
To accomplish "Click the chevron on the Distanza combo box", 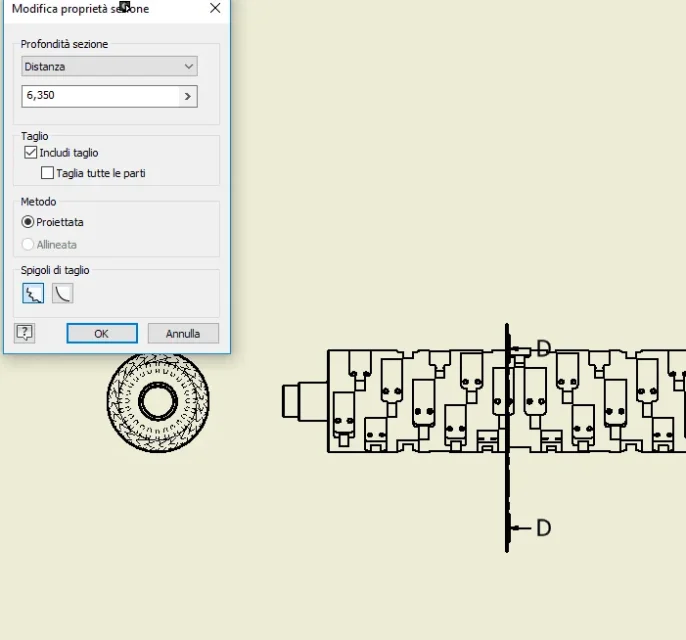I will click(x=189, y=66).
